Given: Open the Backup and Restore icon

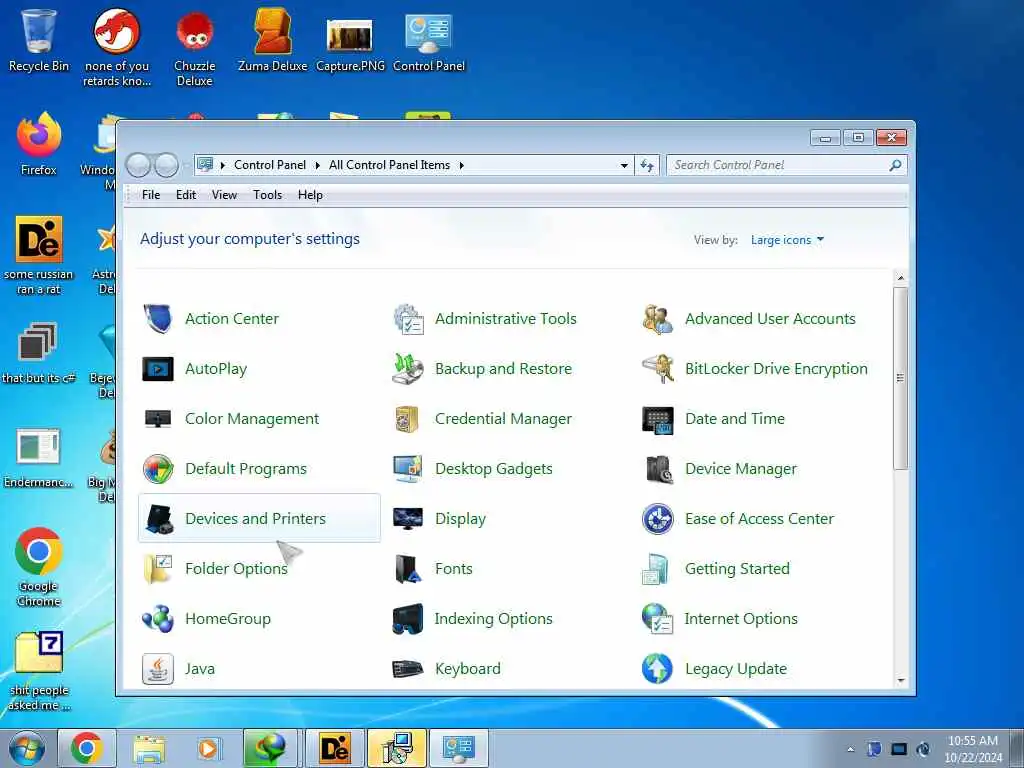Looking at the screenshot, I should 408,369.
